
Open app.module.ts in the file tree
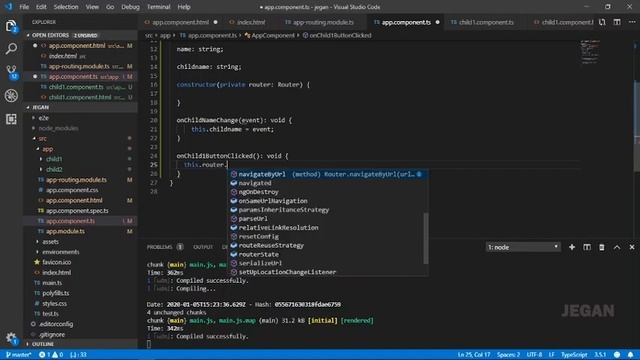click(x=81, y=231)
